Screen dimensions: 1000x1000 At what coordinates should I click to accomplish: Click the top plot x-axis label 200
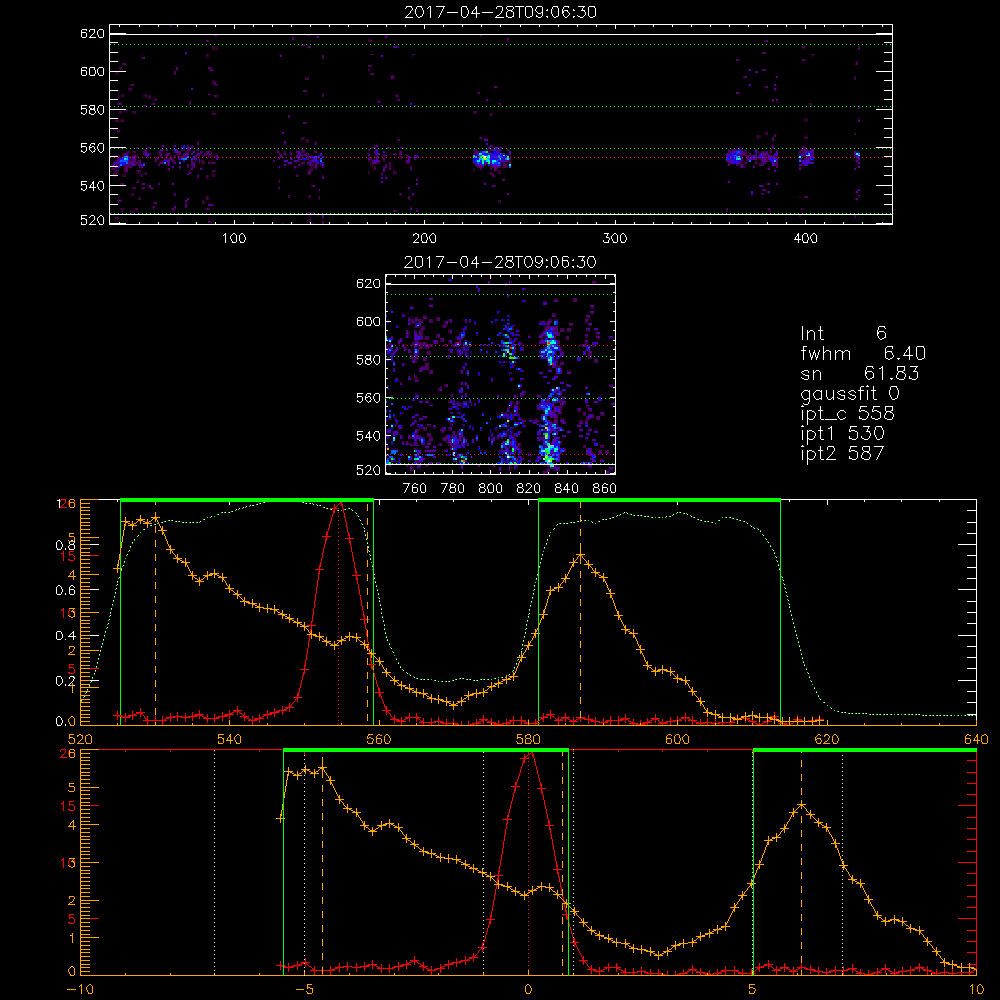click(x=425, y=239)
